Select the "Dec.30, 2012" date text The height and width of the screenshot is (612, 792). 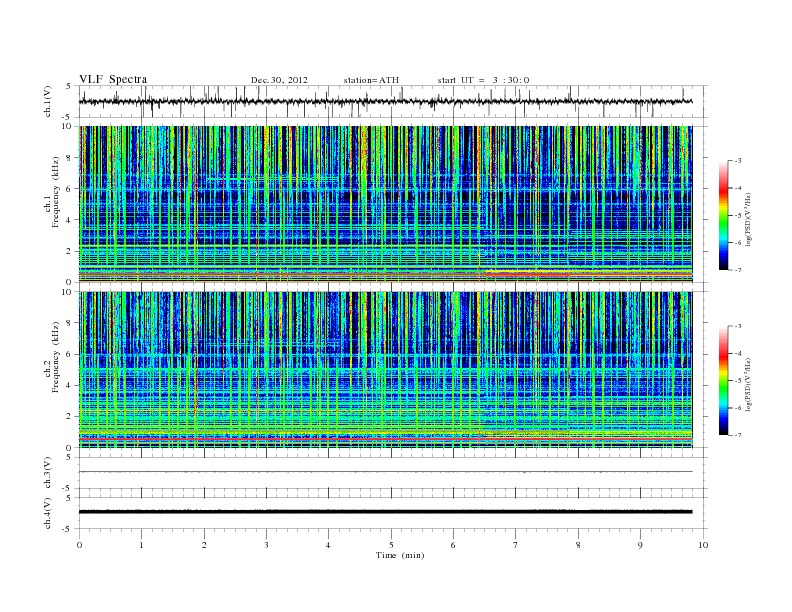coord(279,80)
